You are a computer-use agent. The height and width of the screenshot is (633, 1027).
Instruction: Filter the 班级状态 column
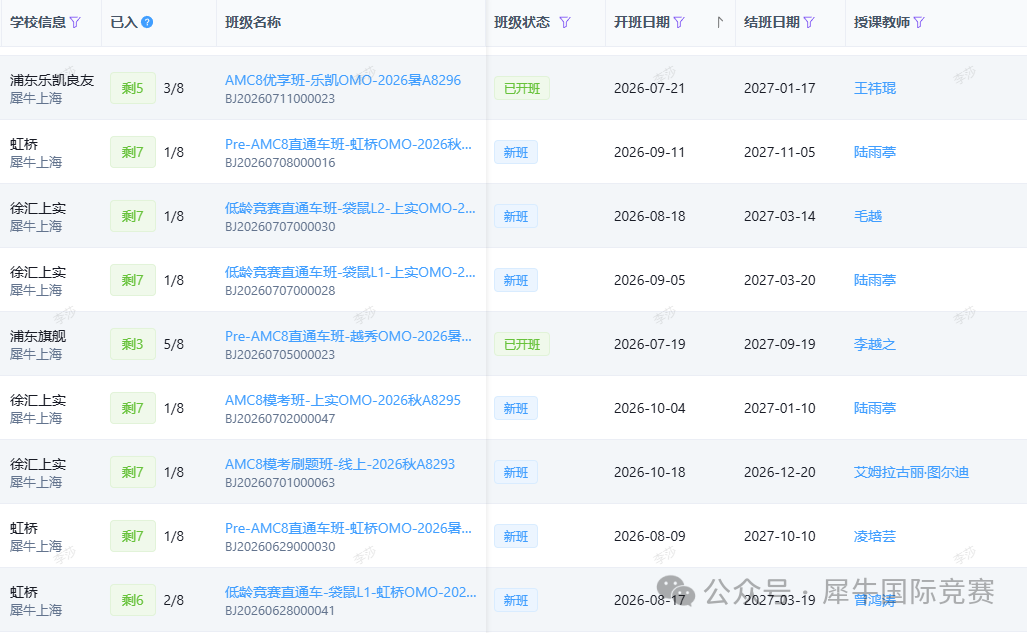point(565,22)
